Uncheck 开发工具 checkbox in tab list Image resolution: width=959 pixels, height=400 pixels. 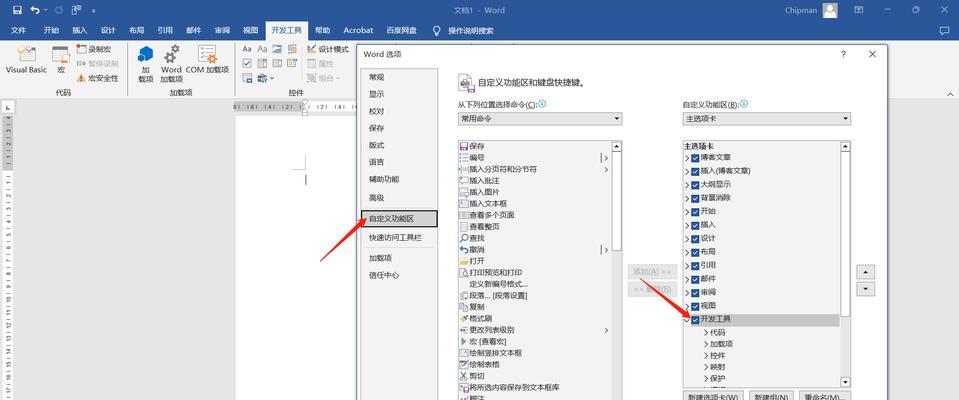(695, 319)
